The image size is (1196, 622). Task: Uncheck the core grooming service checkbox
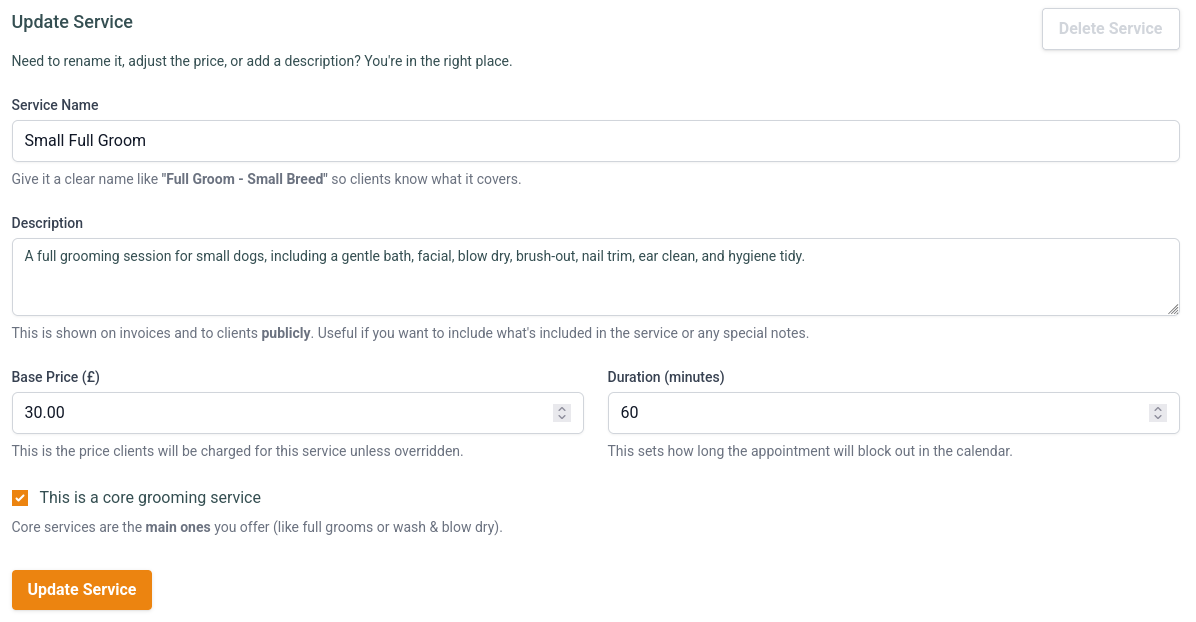coord(20,498)
